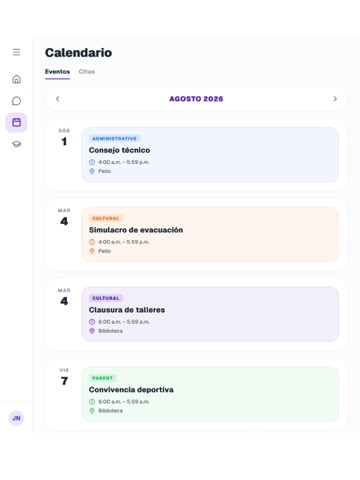Image resolution: width=360 pixels, height=480 pixels.
Task: Click Biblioteca location in Convivencia deportiva
Action: (110, 411)
